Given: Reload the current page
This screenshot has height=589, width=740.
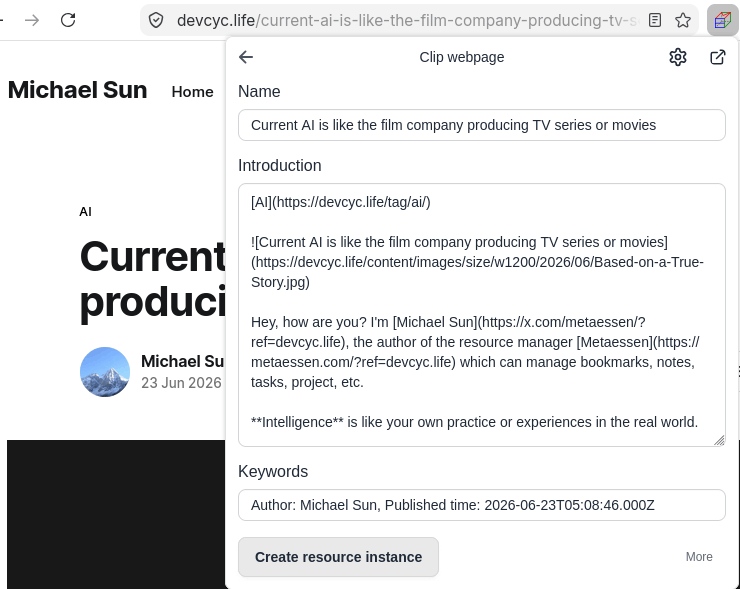Looking at the screenshot, I should [x=68, y=20].
